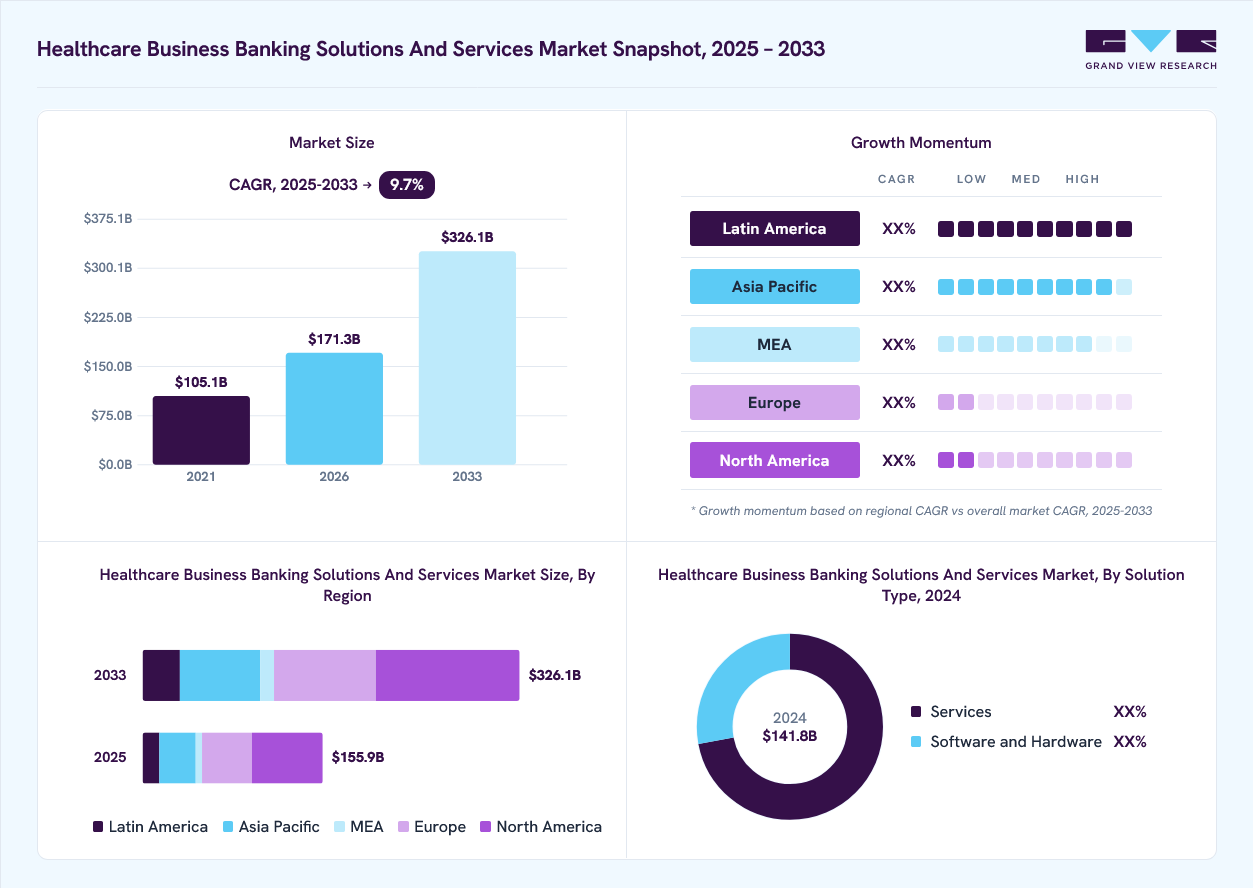Click the Europe legend swatch

click(404, 827)
